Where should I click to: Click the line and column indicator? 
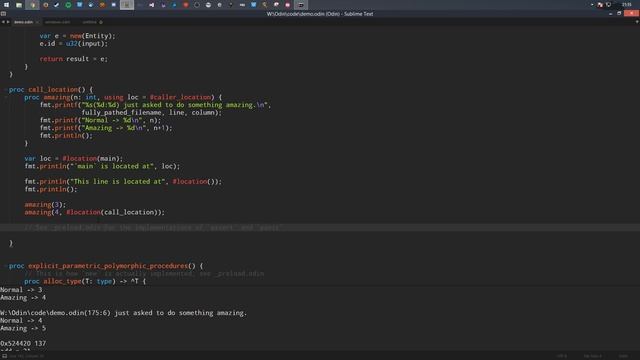[x=27, y=356]
